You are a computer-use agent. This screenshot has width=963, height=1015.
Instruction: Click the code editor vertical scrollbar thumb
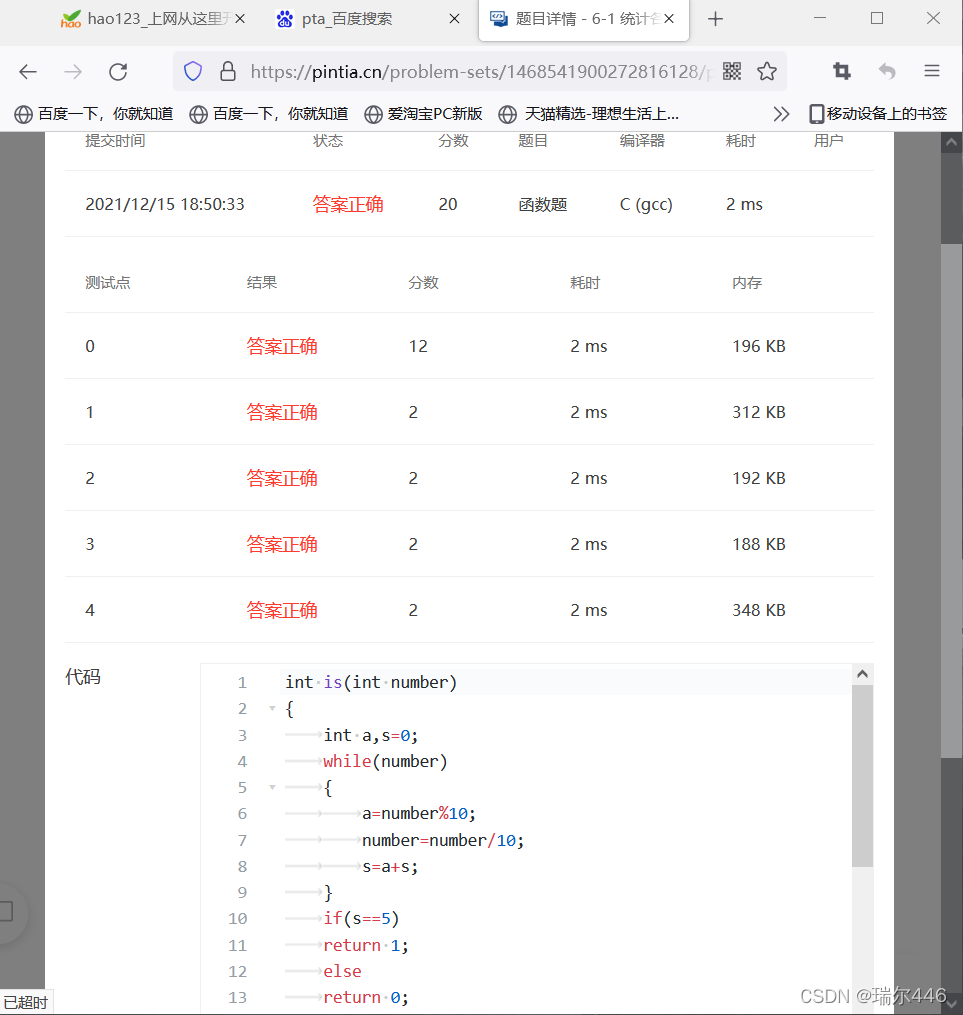862,775
